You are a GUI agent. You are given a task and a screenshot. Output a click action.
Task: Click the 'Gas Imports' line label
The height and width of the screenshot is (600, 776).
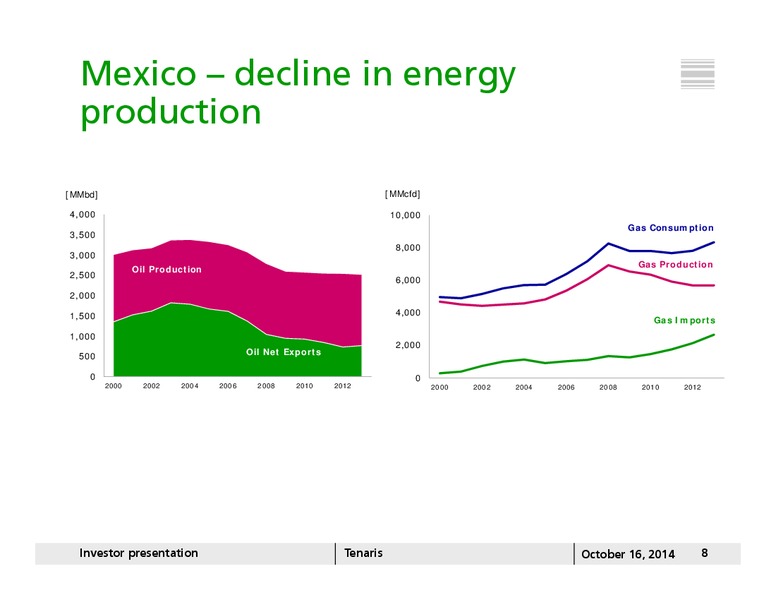(x=684, y=320)
